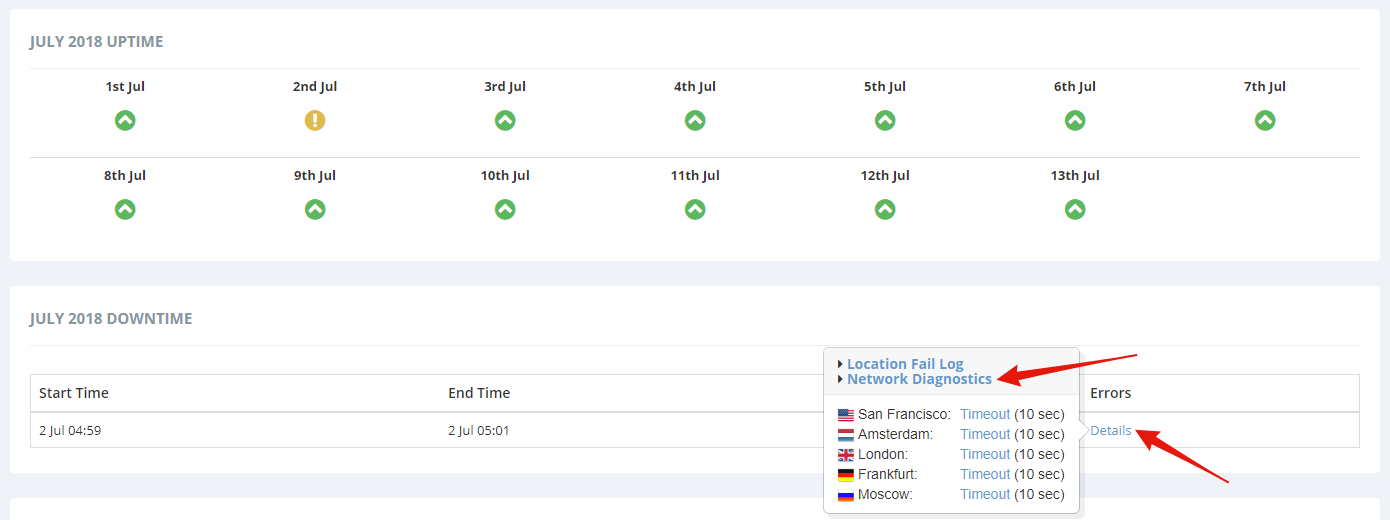Click the 3rd Jul green uptime icon
Image resolution: width=1390 pixels, height=520 pixels.
pos(505,120)
